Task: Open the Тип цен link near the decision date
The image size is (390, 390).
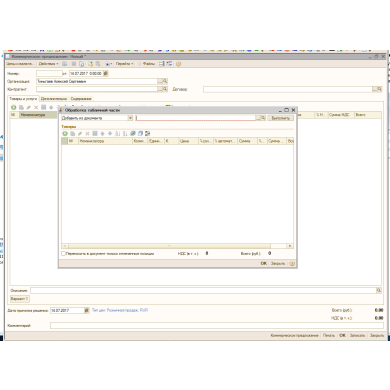Action: [120, 310]
